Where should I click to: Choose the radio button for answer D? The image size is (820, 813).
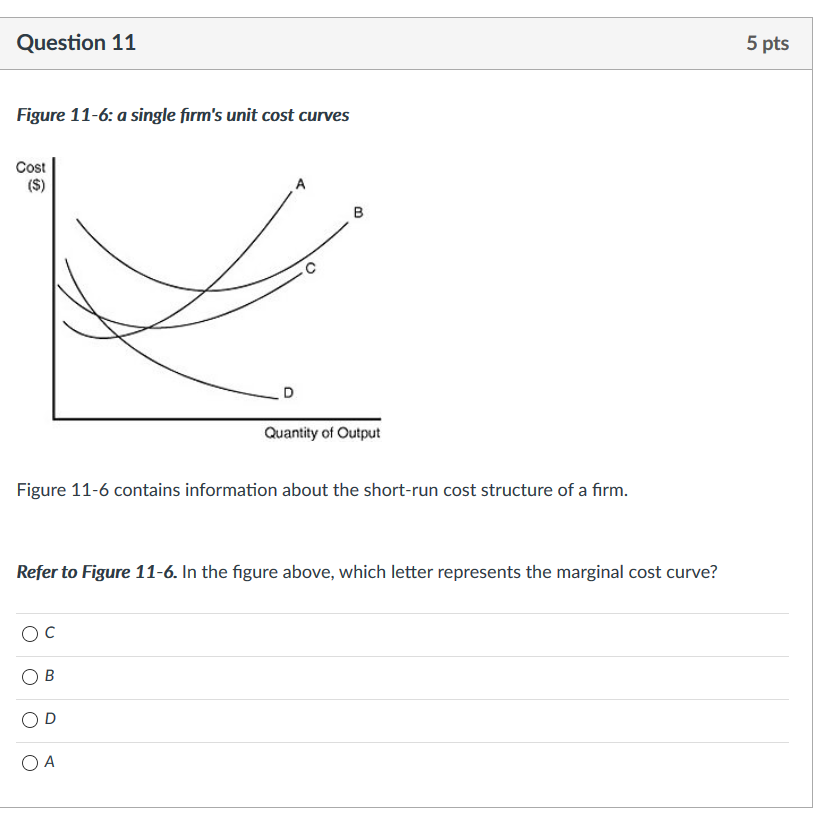click(30, 720)
